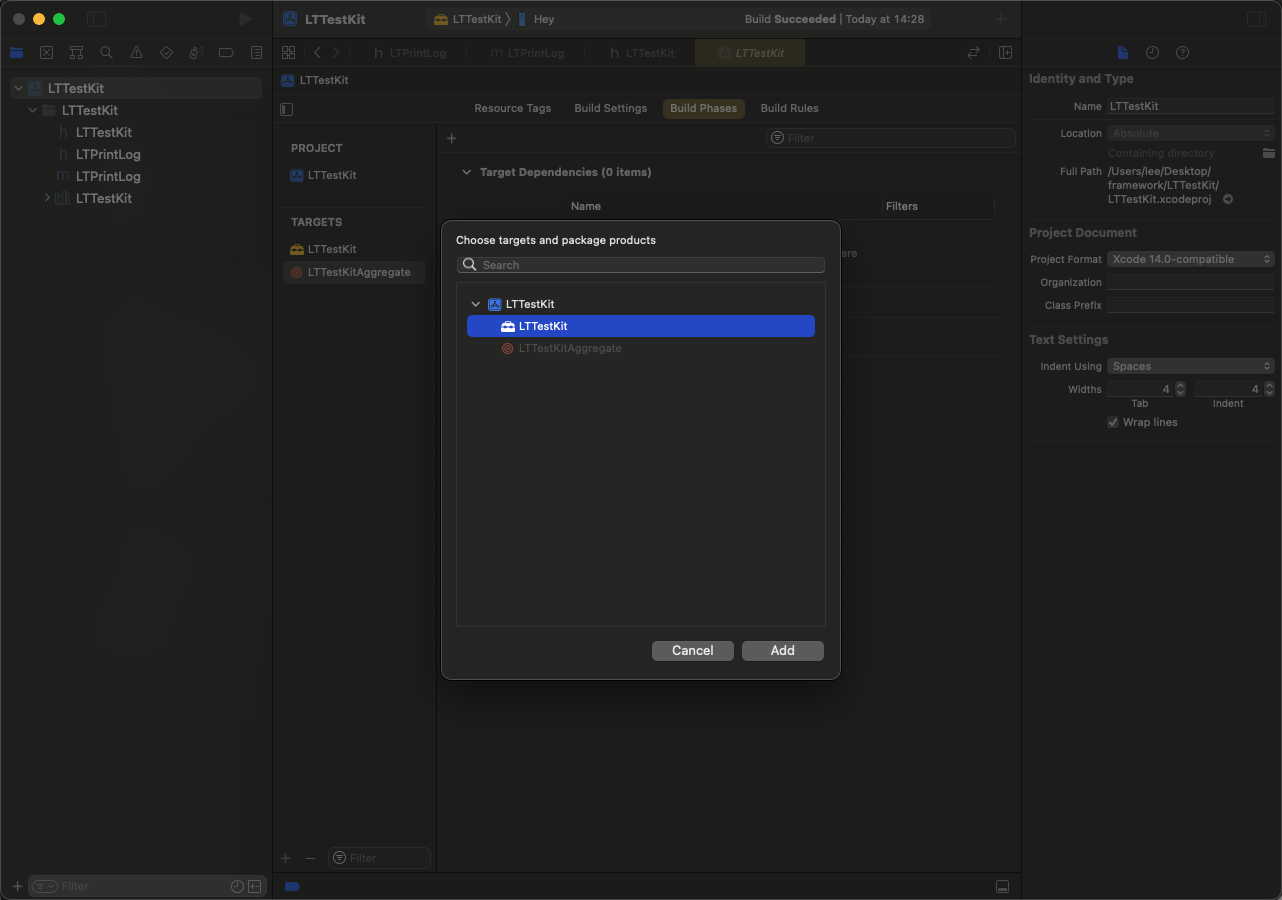Open the Source Control navigator
The width and height of the screenshot is (1282, 900).
(x=46, y=53)
